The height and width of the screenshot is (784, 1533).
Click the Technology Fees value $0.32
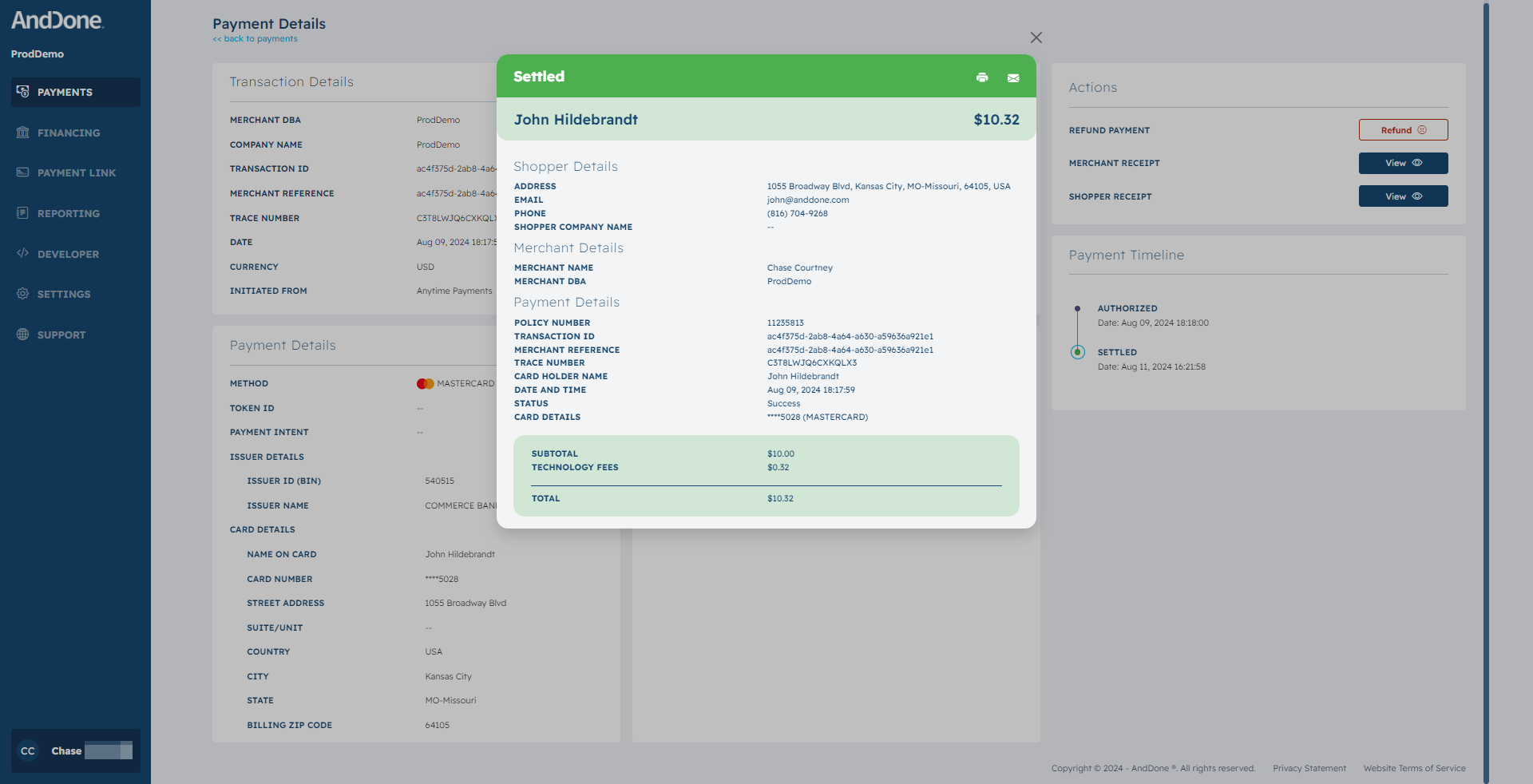pos(778,467)
